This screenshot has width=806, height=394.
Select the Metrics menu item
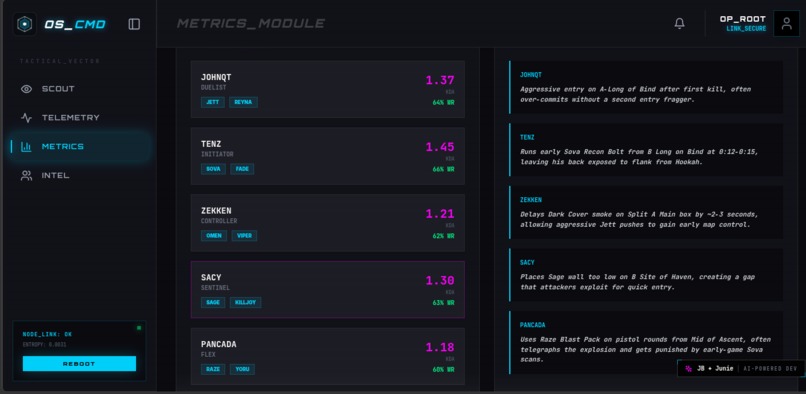coord(80,147)
